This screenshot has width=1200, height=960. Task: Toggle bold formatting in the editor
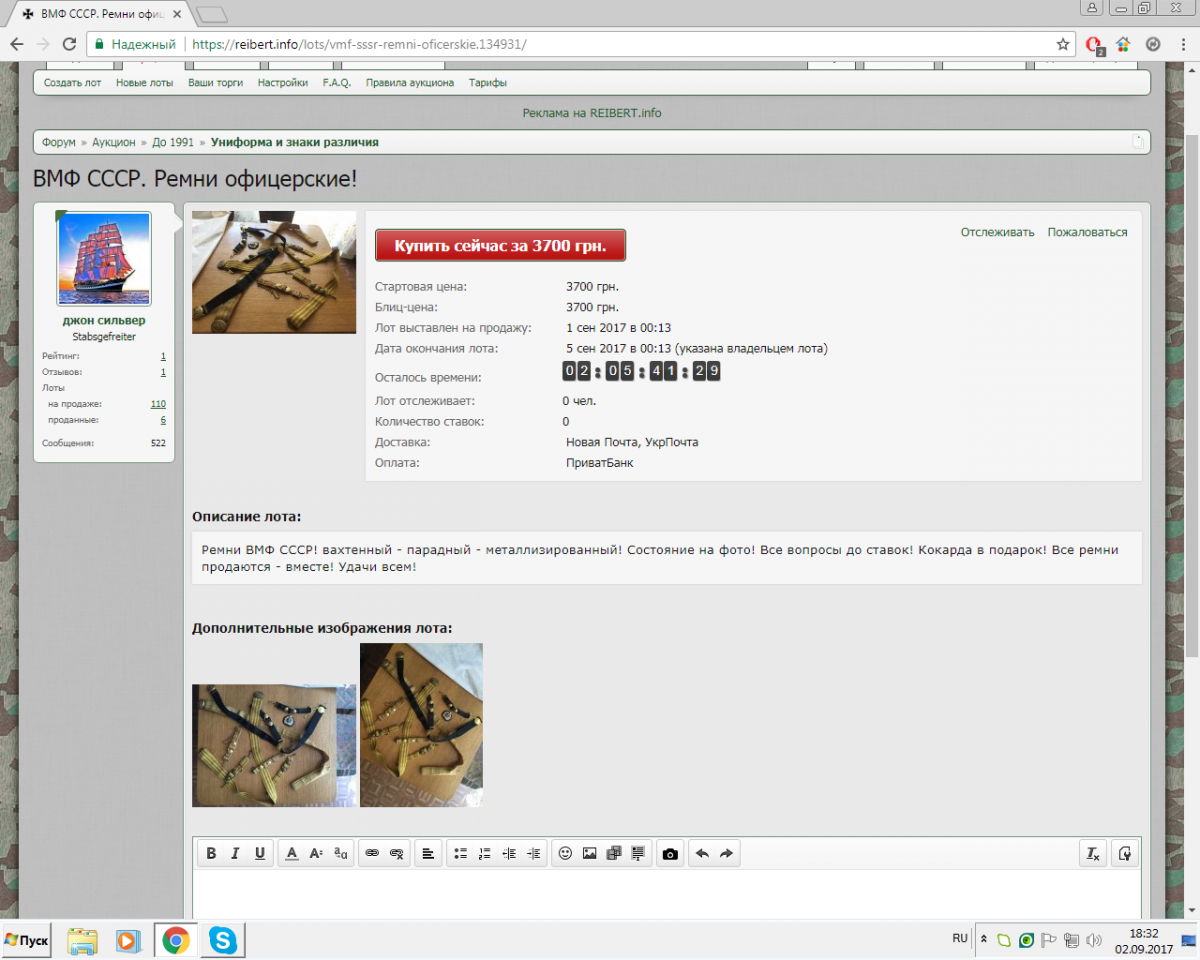(211, 854)
